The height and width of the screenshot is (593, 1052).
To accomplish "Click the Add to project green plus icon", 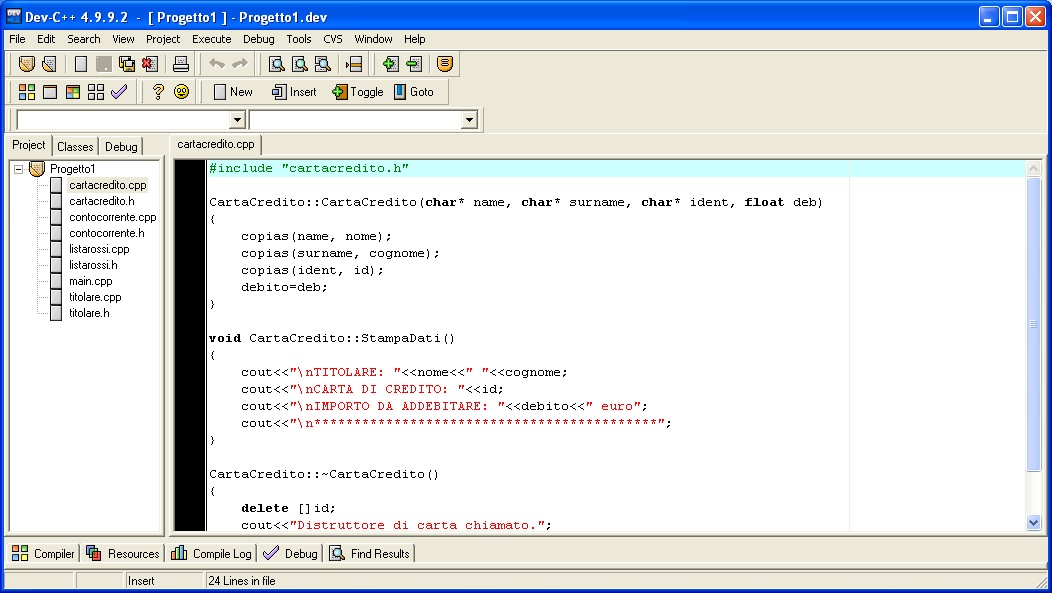I will click(x=390, y=64).
